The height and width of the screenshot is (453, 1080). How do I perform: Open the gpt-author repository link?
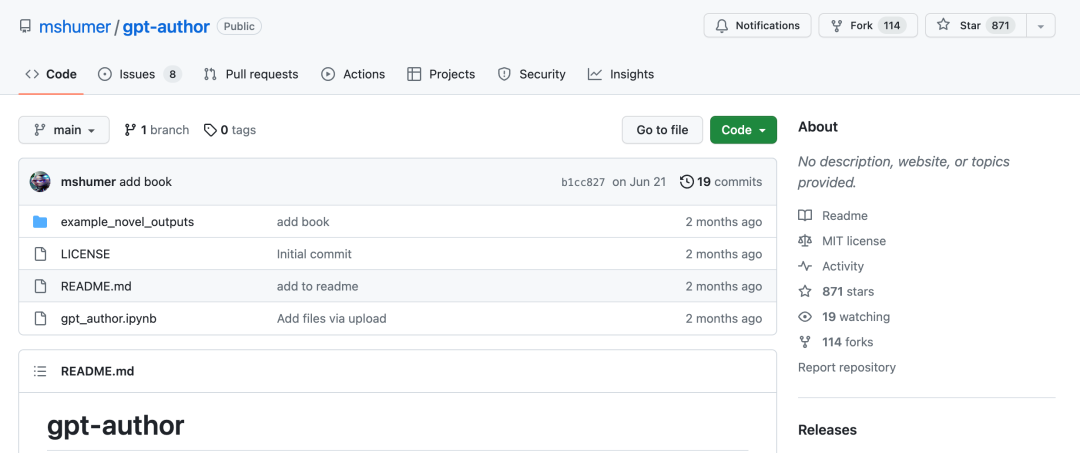166,27
